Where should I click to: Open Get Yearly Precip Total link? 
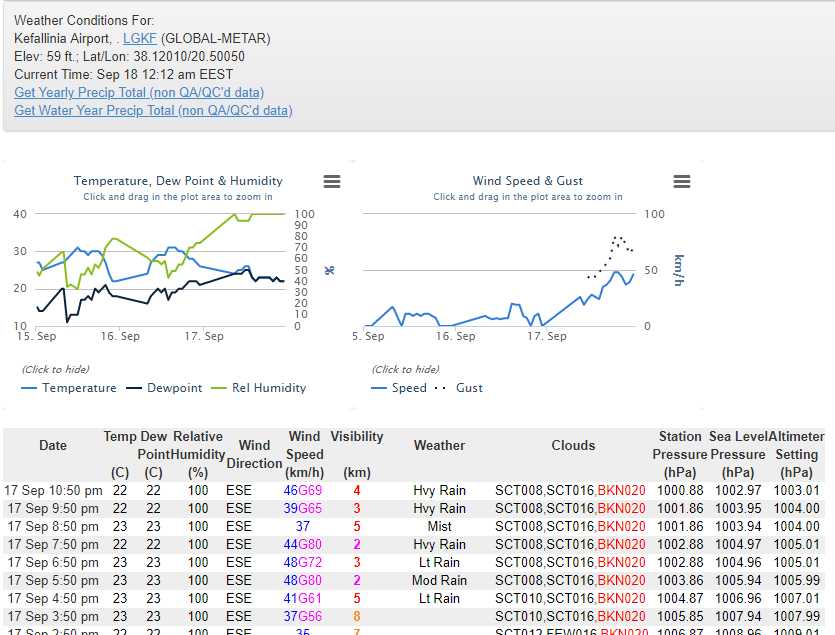tap(139, 92)
